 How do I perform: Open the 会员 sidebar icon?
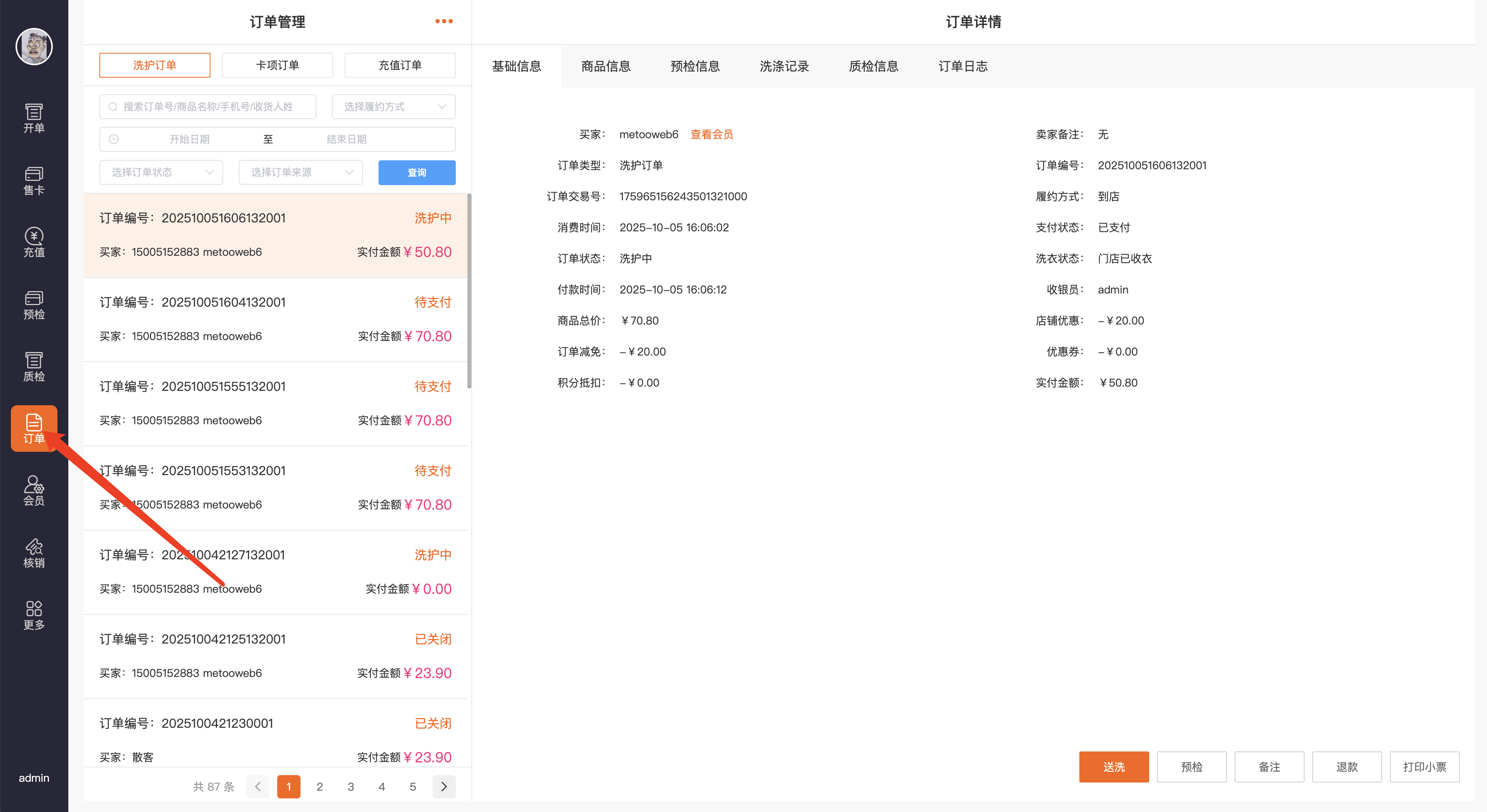[33, 491]
